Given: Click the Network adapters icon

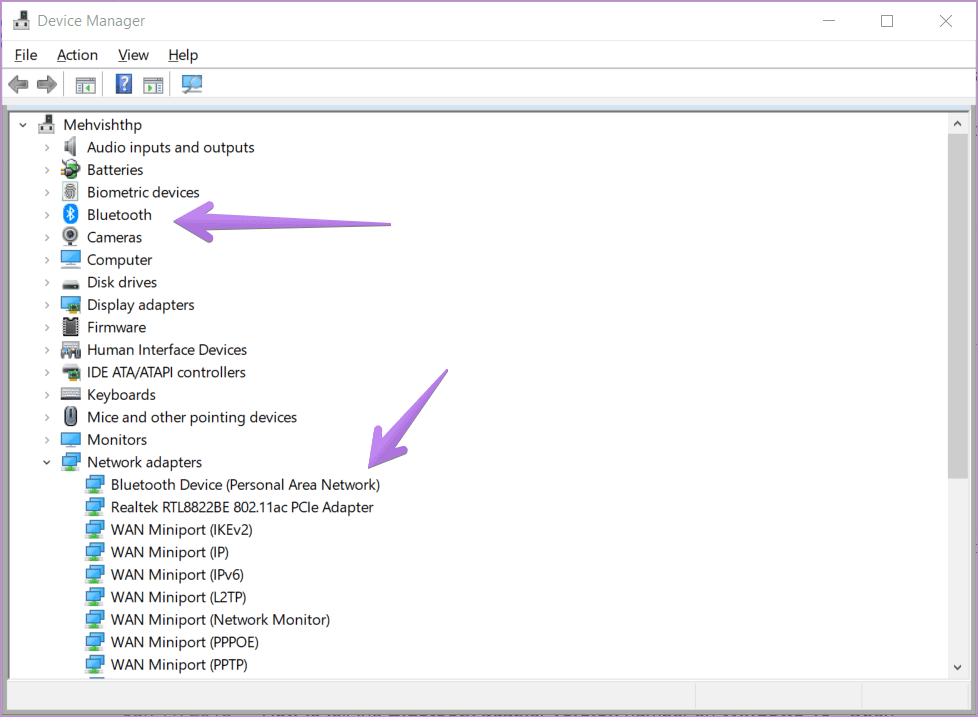Looking at the screenshot, I should coord(70,462).
